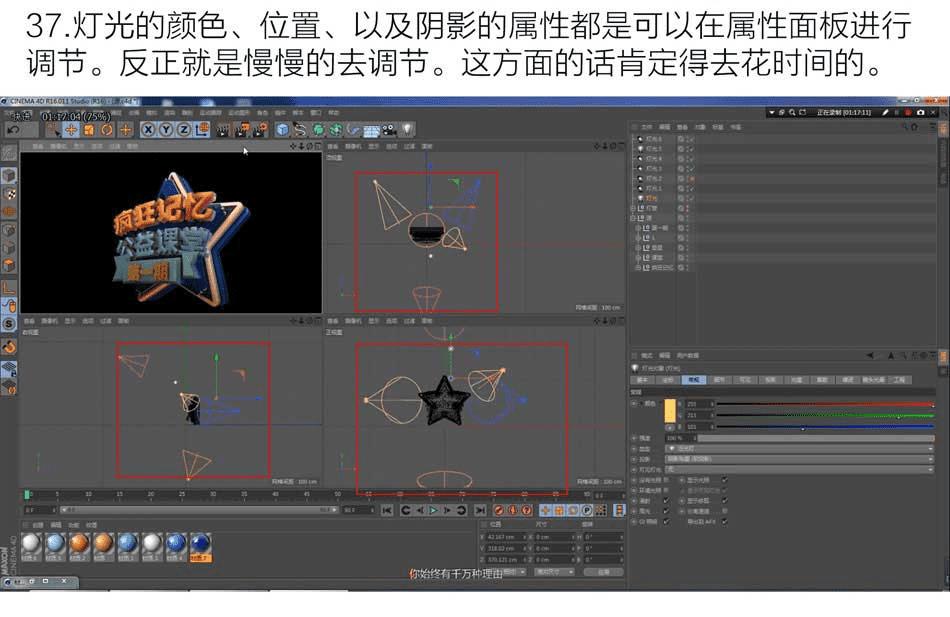The image size is (950, 617).
Task: Toggle the checkmark of the selected orange light
Action: 691,198
